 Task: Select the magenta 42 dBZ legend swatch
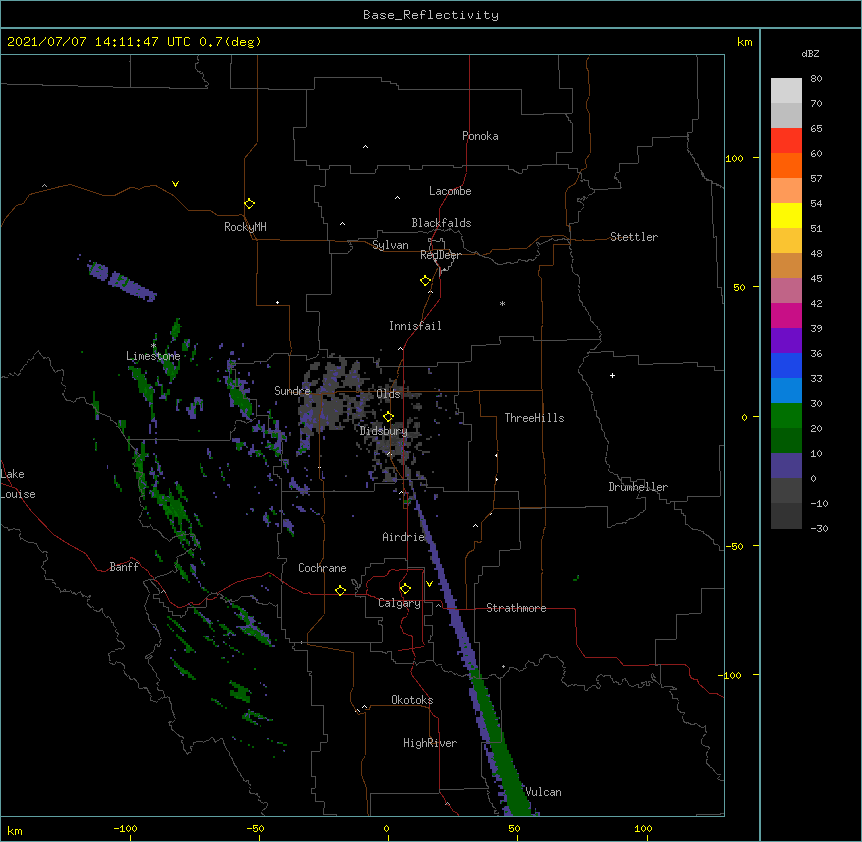coord(786,315)
